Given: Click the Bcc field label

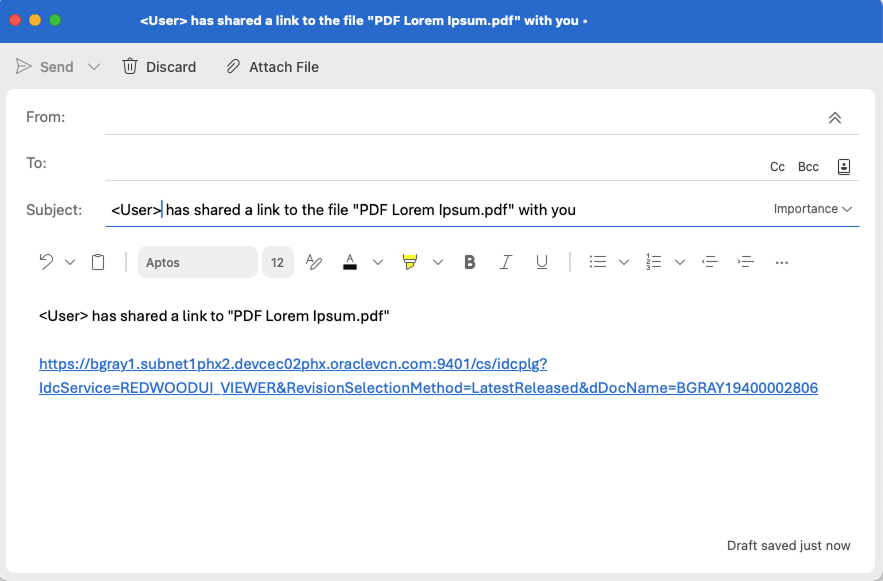Looking at the screenshot, I should 808,166.
